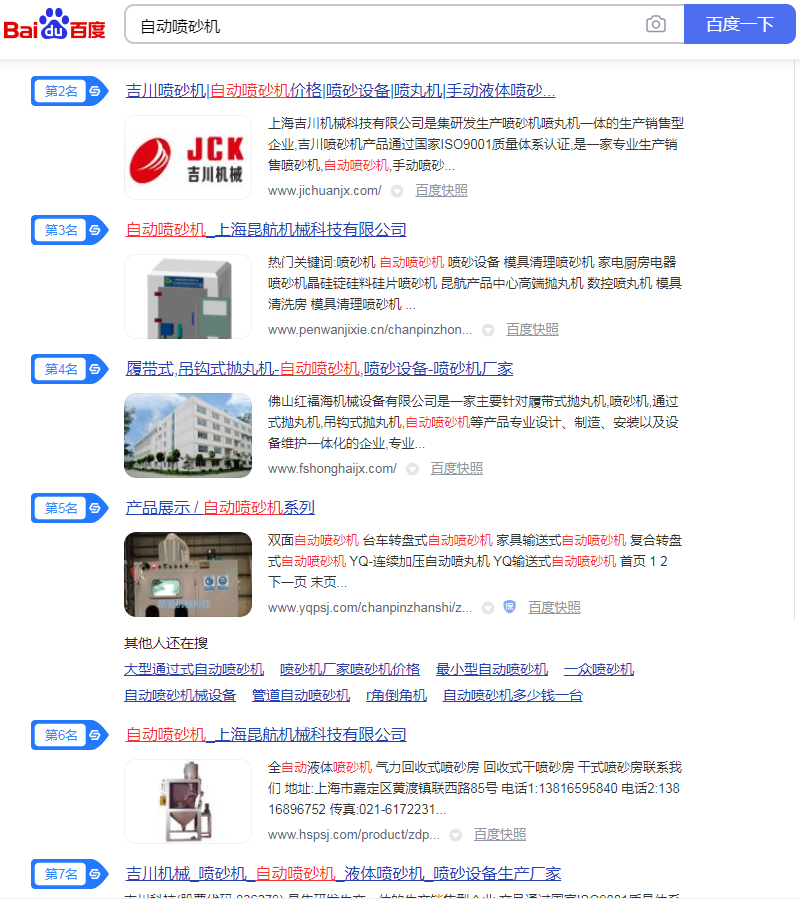Open result title 吉川喷砂机|自动喷砂机价格
The height and width of the screenshot is (900, 800).
point(340,91)
